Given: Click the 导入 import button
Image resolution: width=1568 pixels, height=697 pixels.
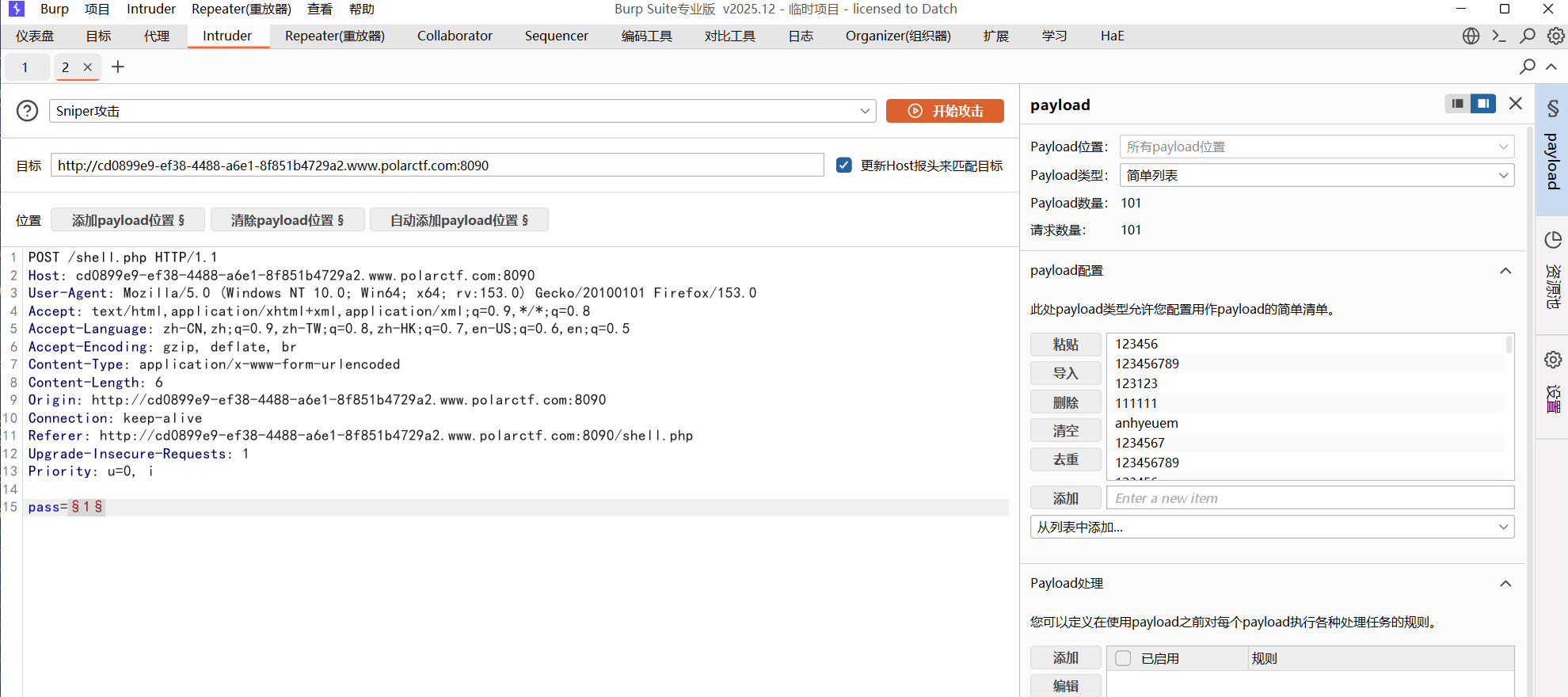Looking at the screenshot, I should coord(1066,373).
